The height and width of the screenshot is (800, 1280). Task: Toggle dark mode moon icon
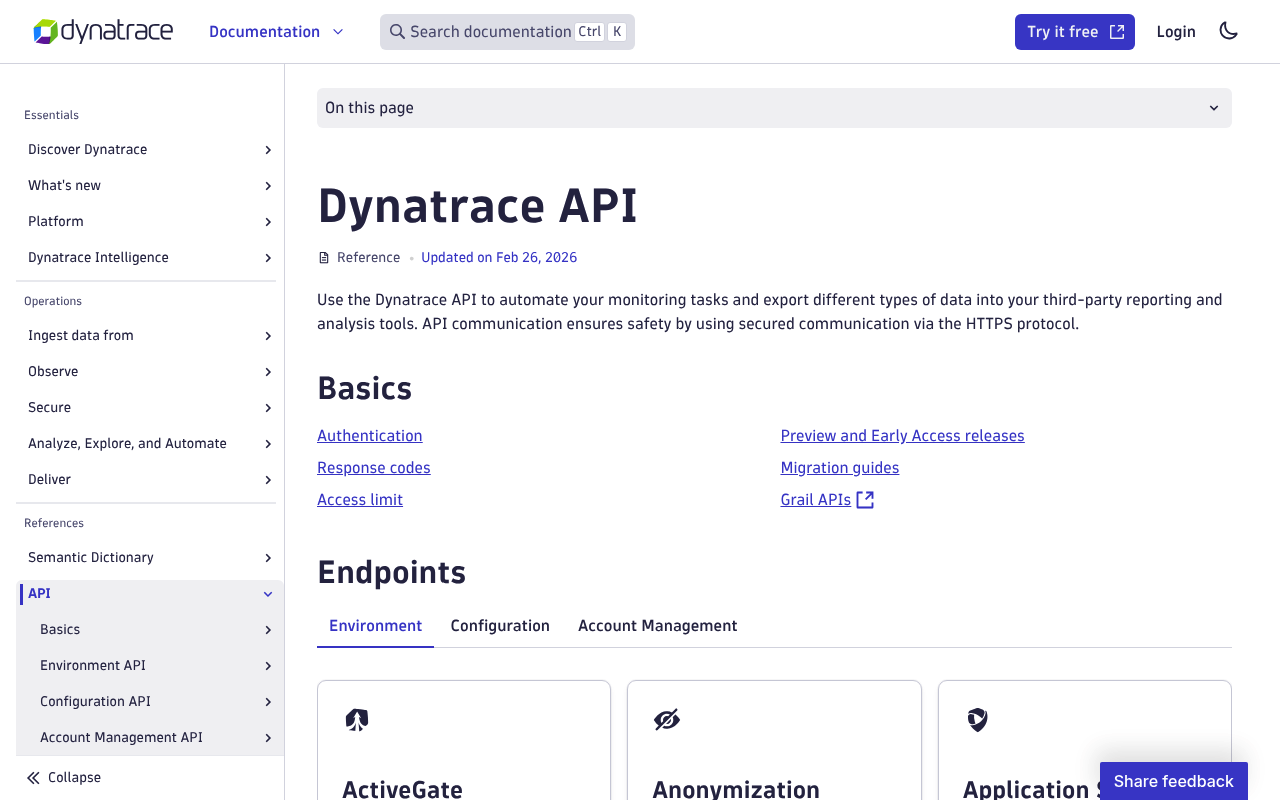pyautogui.click(x=1229, y=31)
